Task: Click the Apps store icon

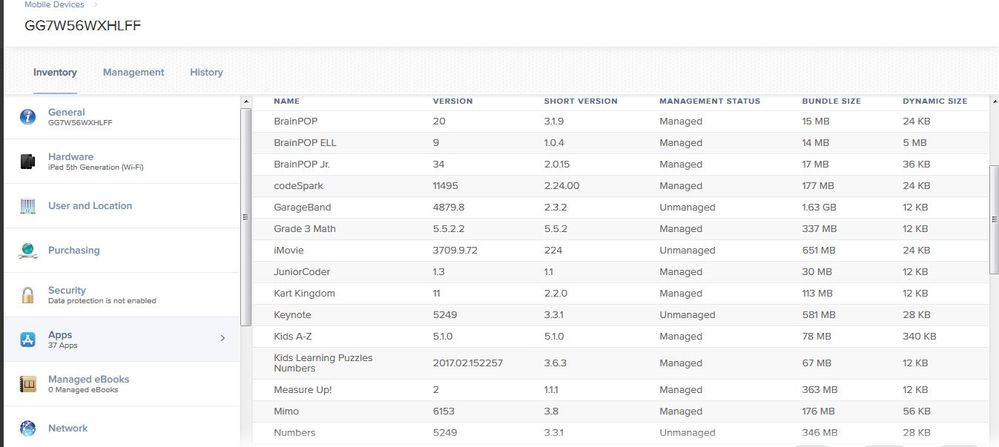Action: pyautogui.click(x=27, y=339)
